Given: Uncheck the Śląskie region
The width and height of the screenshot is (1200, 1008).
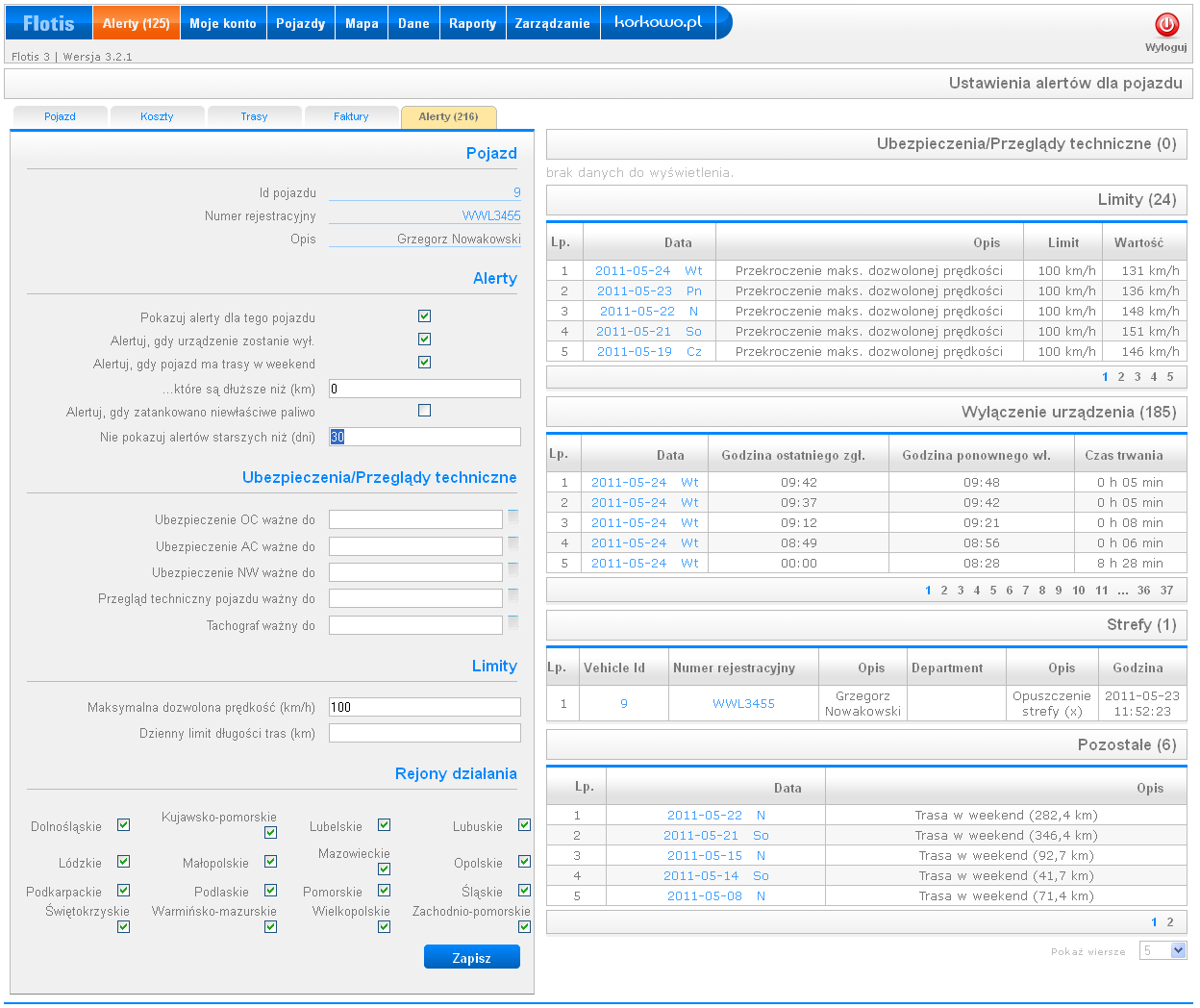Looking at the screenshot, I should pos(524,891).
